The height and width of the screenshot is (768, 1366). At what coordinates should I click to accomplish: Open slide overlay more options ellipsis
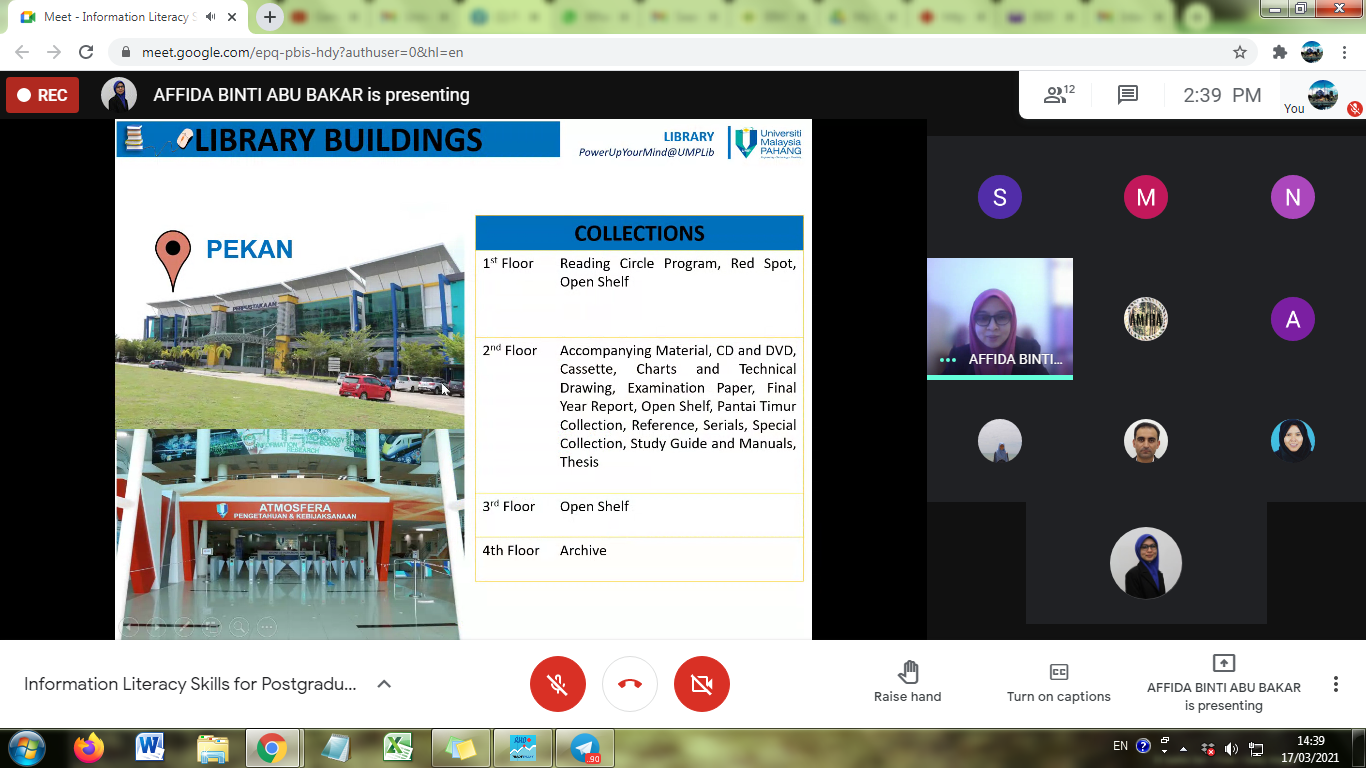click(x=267, y=627)
